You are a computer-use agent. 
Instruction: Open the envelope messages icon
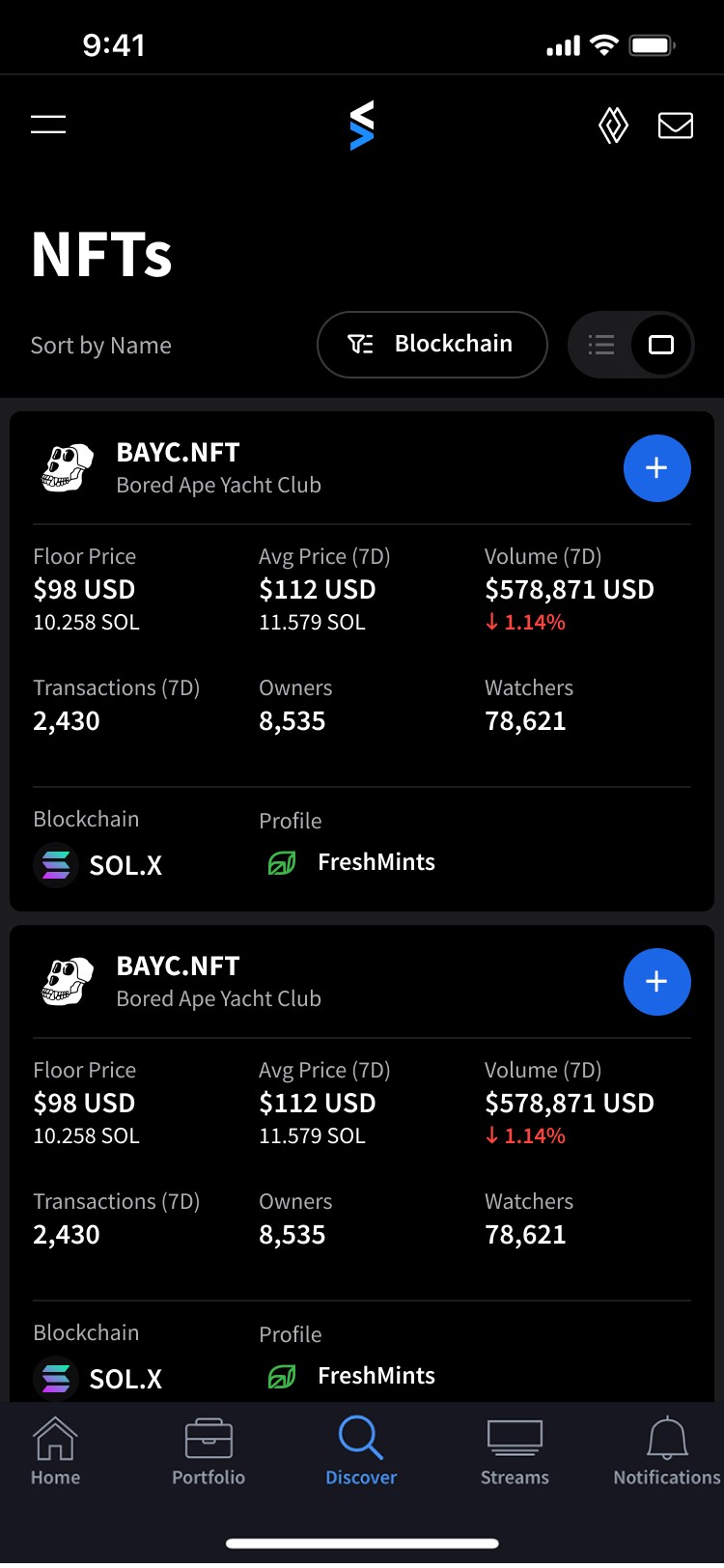pyautogui.click(x=676, y=126)
